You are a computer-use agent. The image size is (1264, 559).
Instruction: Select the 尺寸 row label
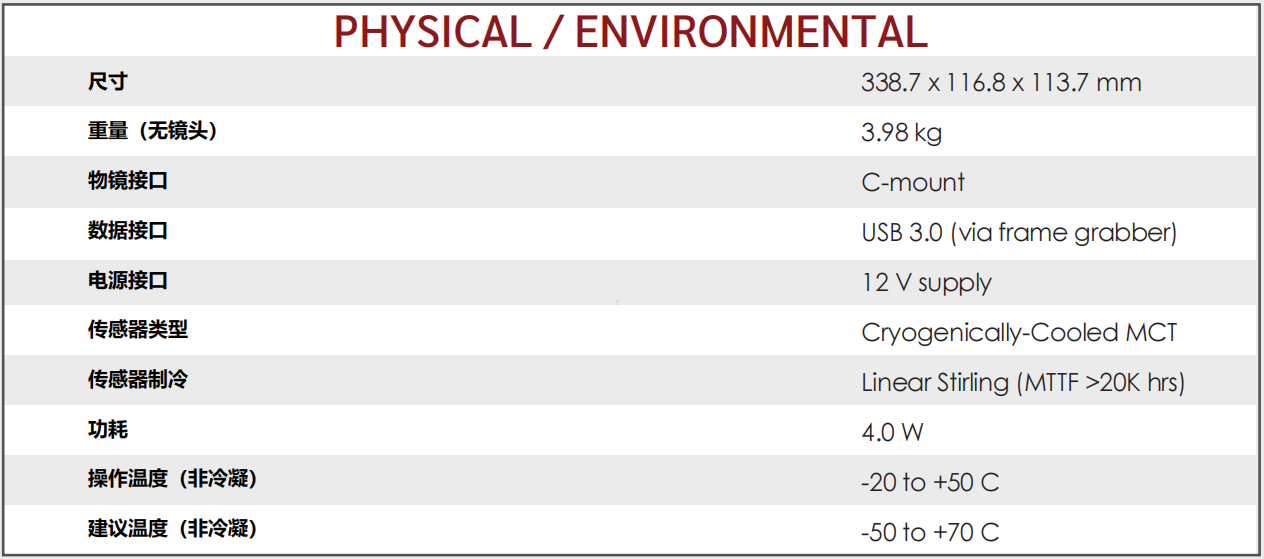coord(108,81)
